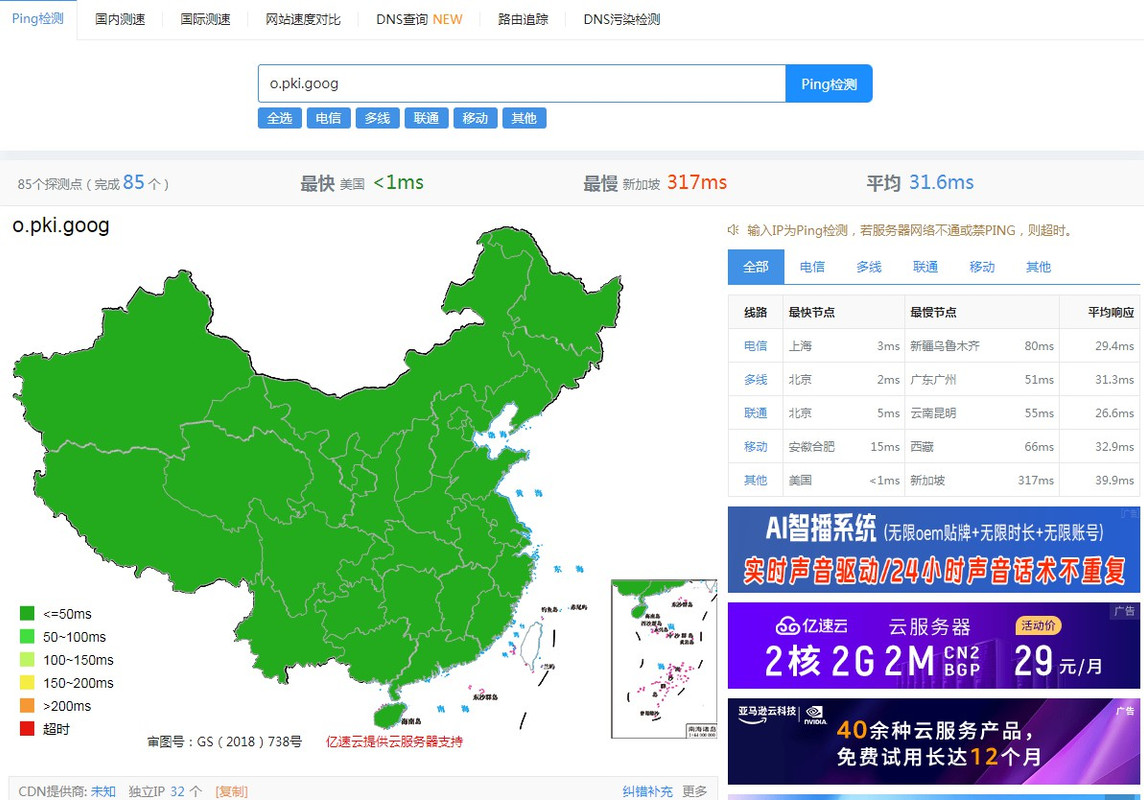Image resolution: width=1144 pixels, height=800 pixels.
Task: Open DNS查询 NEW tab
Action: pos(419,20)
